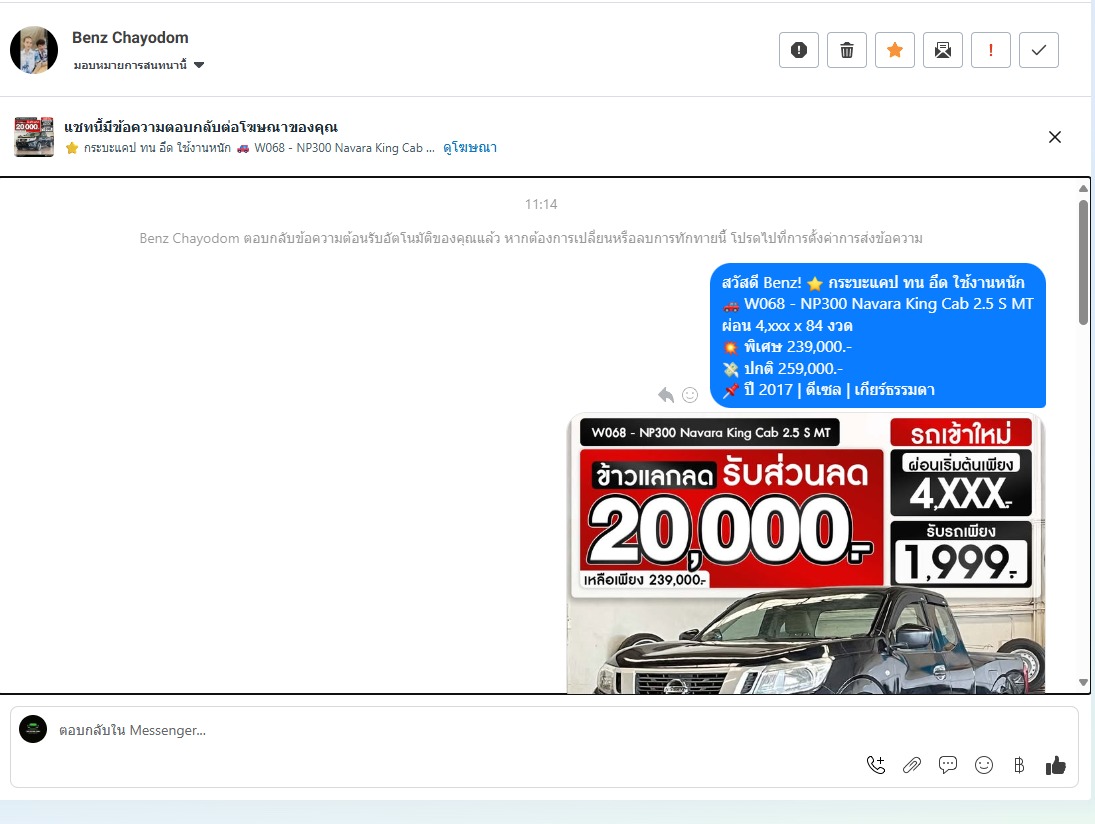Select the 11:14 timestamp text
Viewport: 1095px width, 824px height.
[x=541, y=205]
